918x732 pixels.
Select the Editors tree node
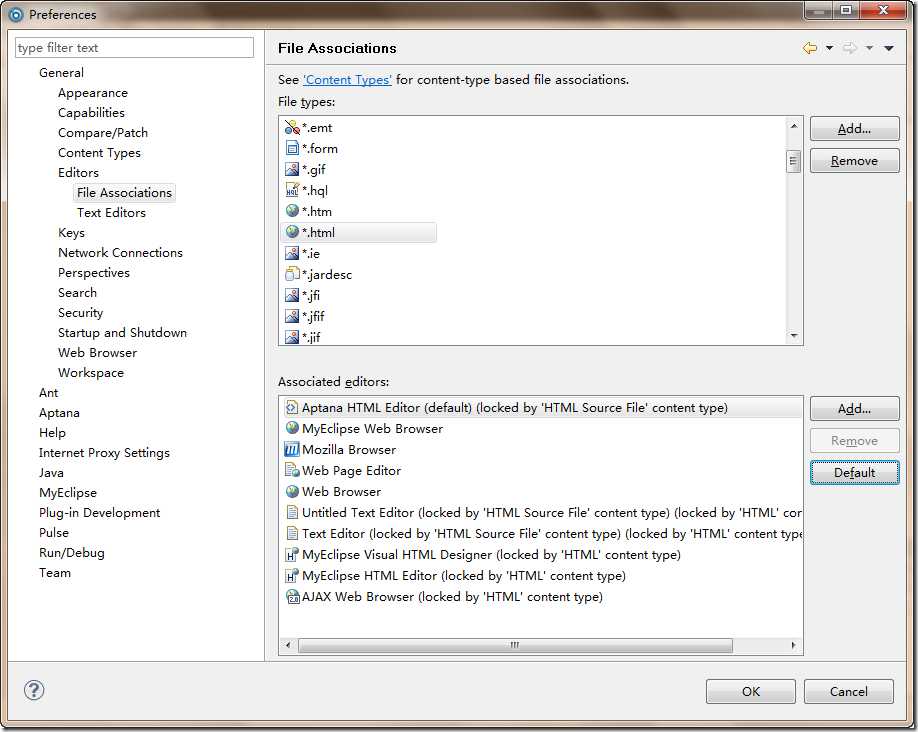[x=78, y=172]
